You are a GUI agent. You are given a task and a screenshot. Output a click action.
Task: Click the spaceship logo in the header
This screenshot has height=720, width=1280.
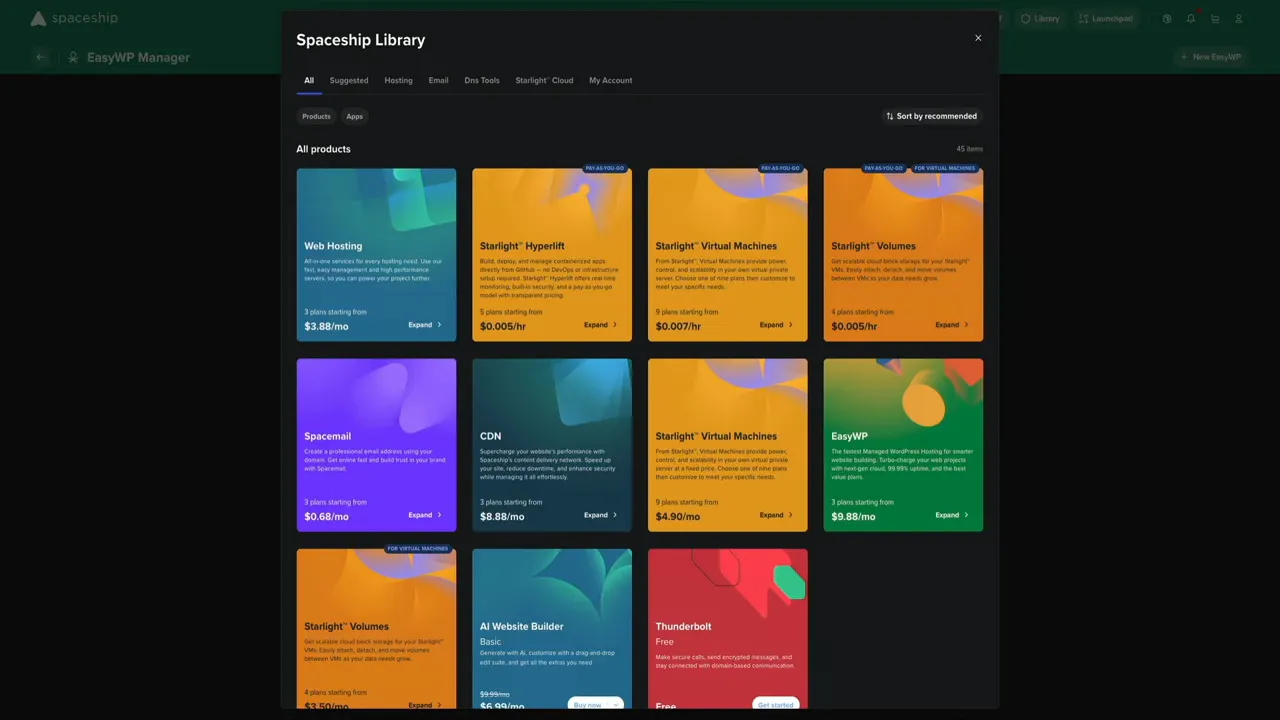(73, 18)
